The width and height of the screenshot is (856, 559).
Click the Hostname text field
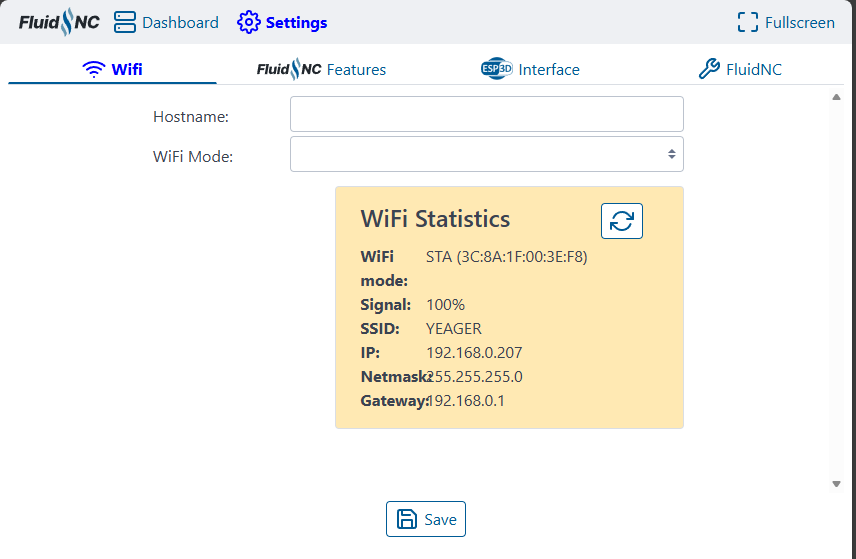486,114
